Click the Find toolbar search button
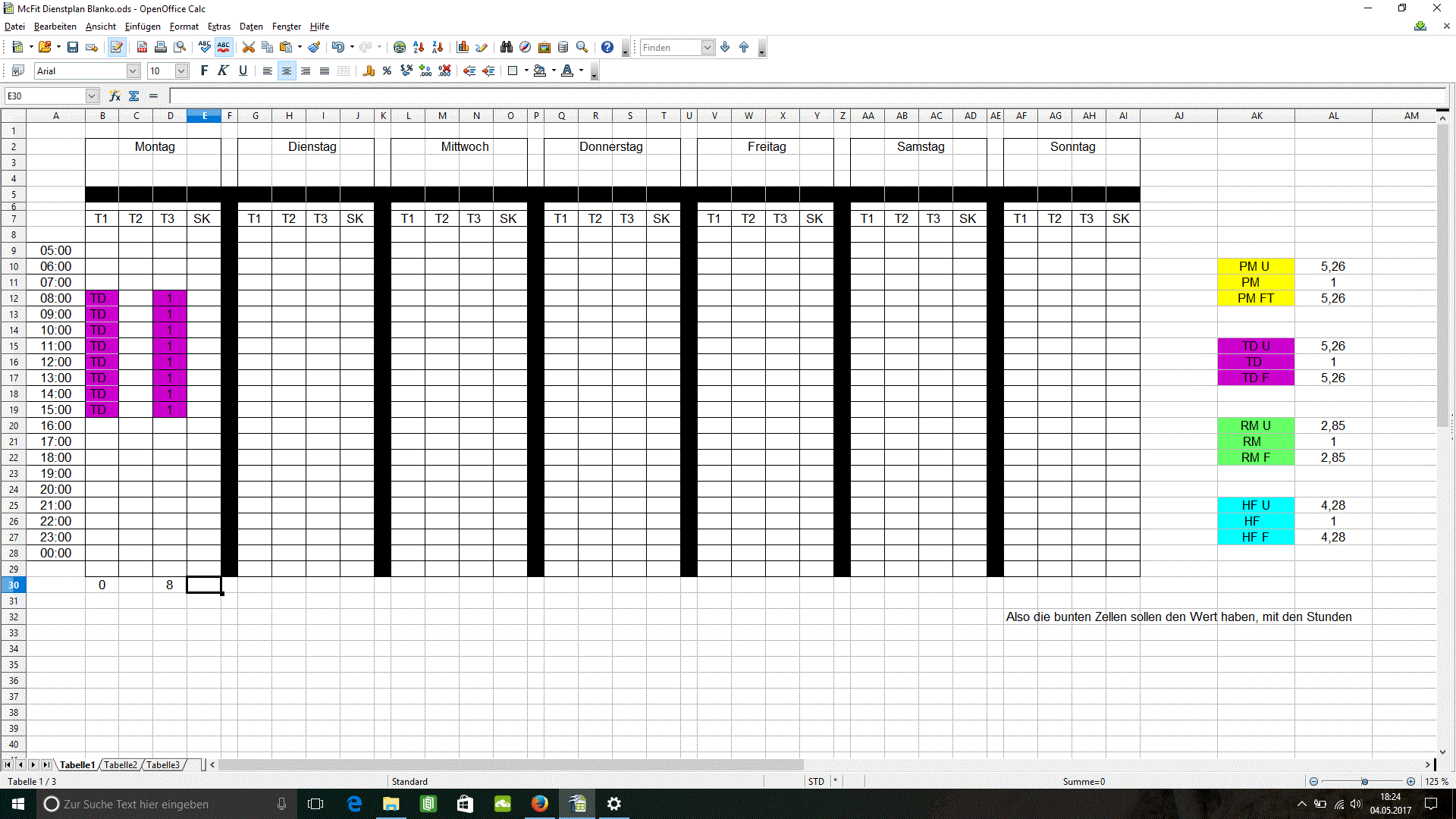The width and height of the screenshot is (1456, 819). (725, 47)
